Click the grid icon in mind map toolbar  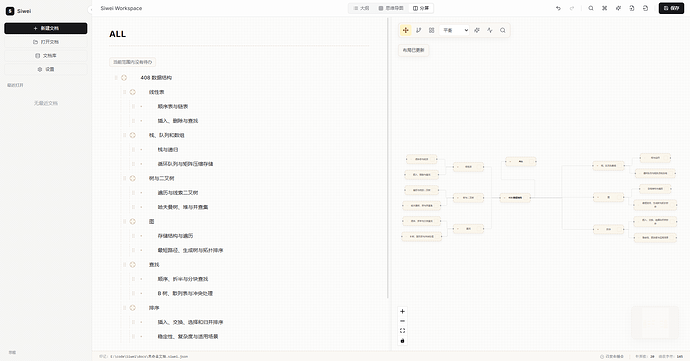point(432,30)
